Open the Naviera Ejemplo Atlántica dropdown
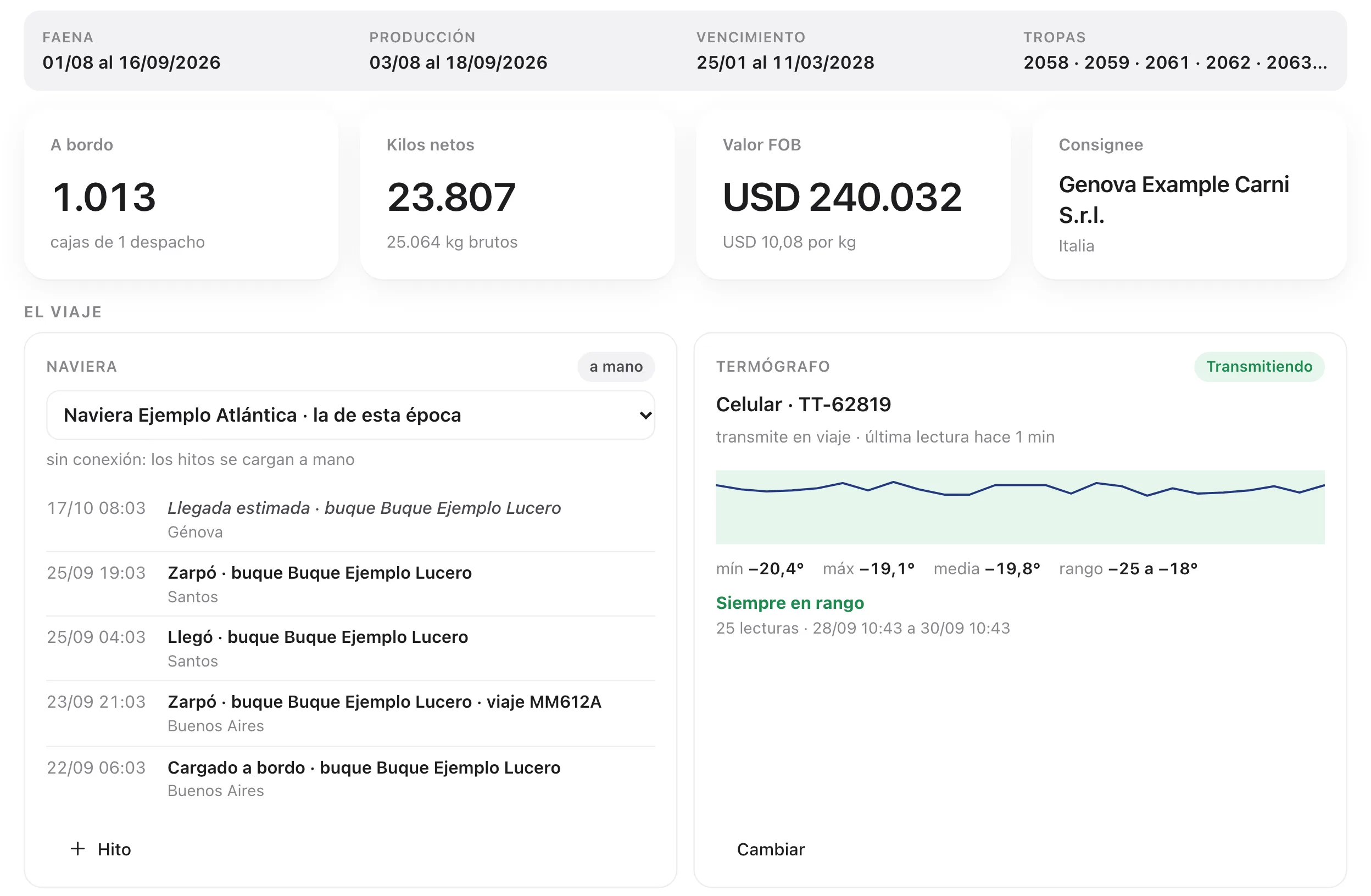The width and height of the screenshot is (1371, 896). click(350, 415)
